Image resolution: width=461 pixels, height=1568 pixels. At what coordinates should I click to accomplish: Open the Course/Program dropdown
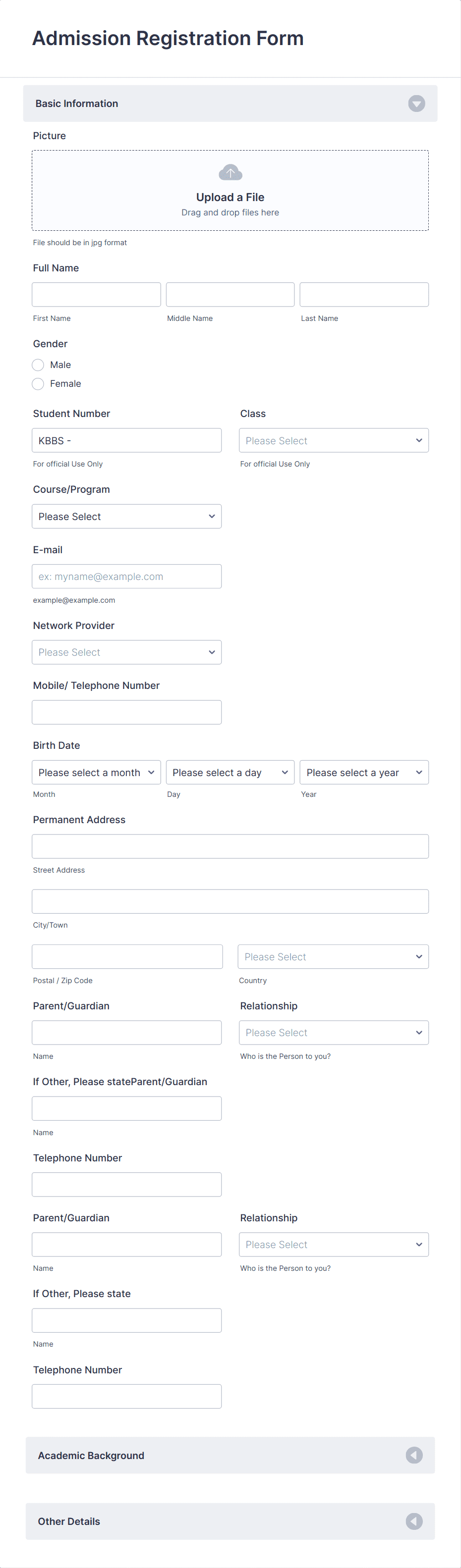(127, 516)
